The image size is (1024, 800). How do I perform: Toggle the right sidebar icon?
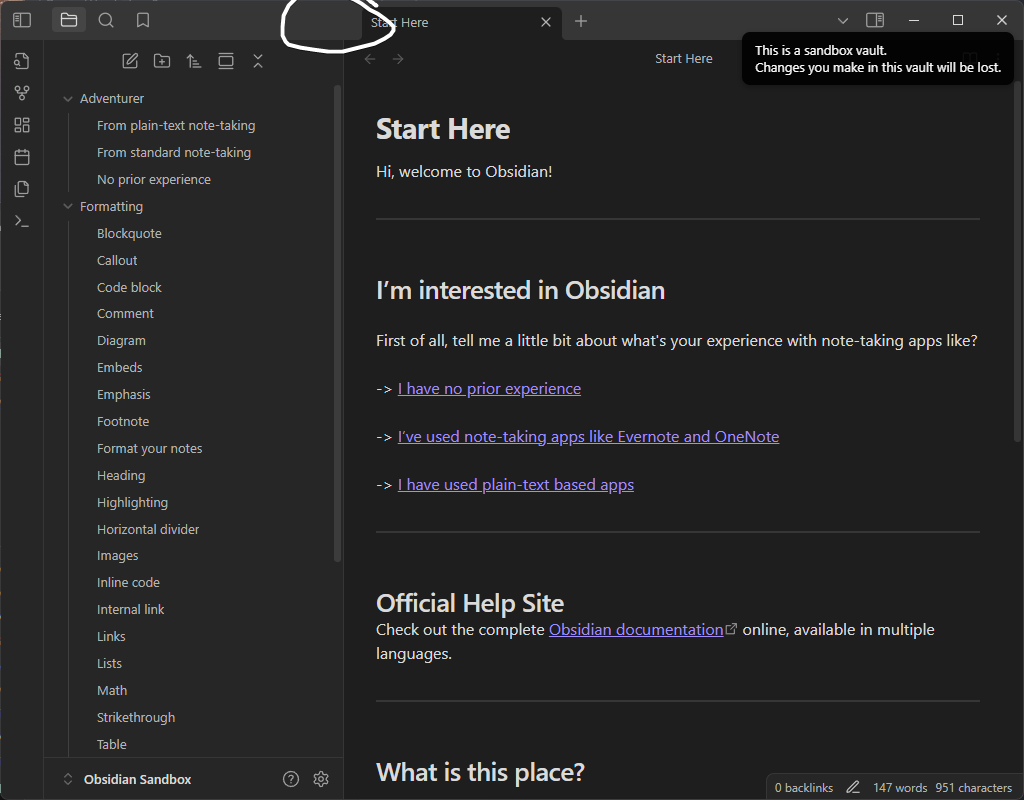click(x=875, y=20)
